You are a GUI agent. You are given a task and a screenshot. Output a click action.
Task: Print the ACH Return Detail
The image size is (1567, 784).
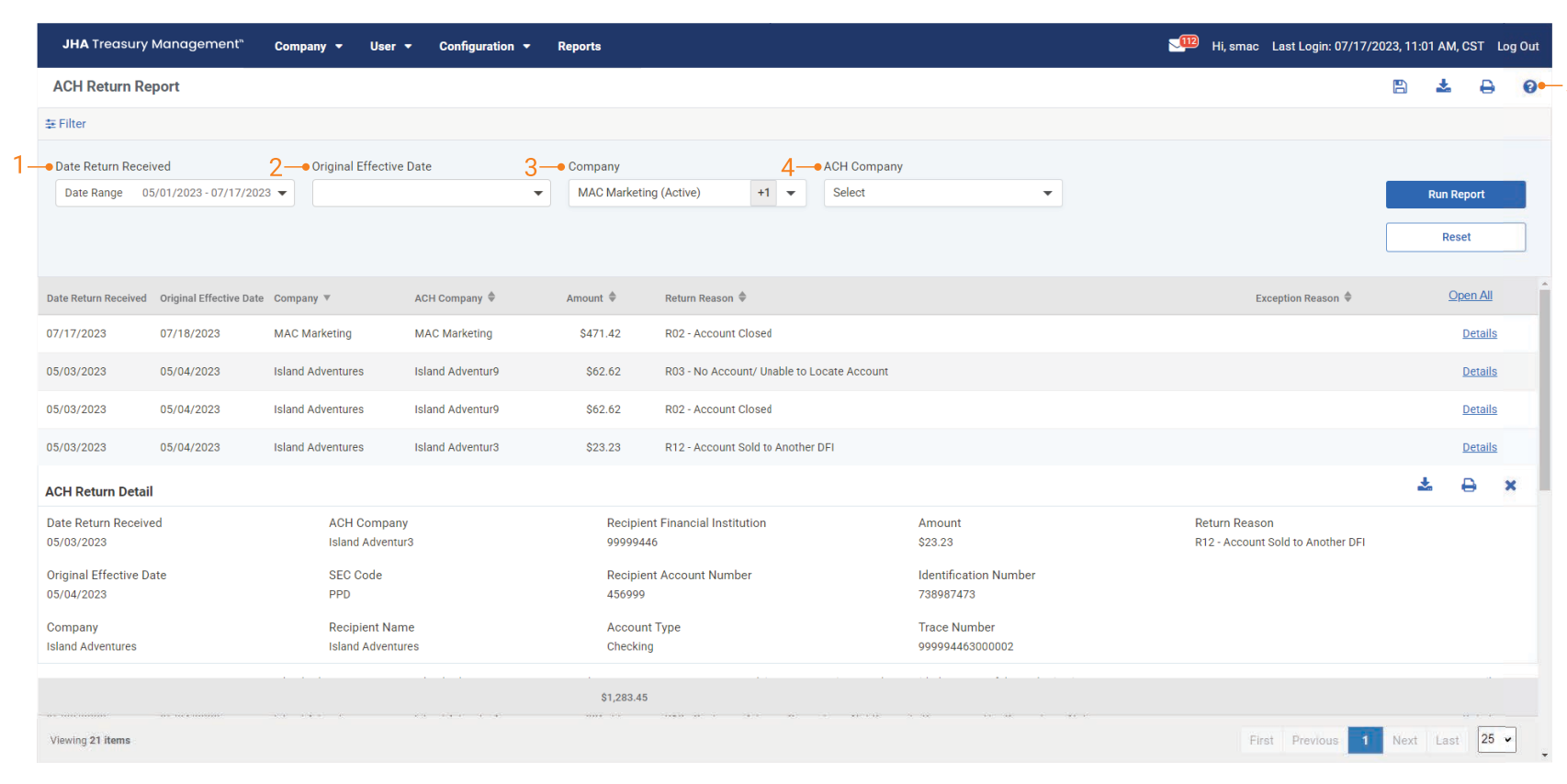(1468, 485)
